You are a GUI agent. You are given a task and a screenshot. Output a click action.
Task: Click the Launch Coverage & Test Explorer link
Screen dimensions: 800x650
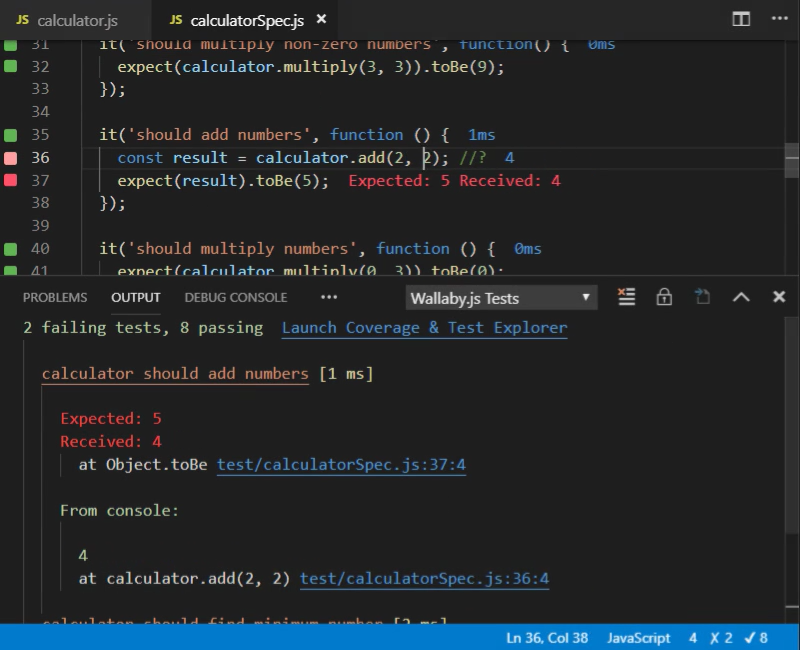click(424, 328)
